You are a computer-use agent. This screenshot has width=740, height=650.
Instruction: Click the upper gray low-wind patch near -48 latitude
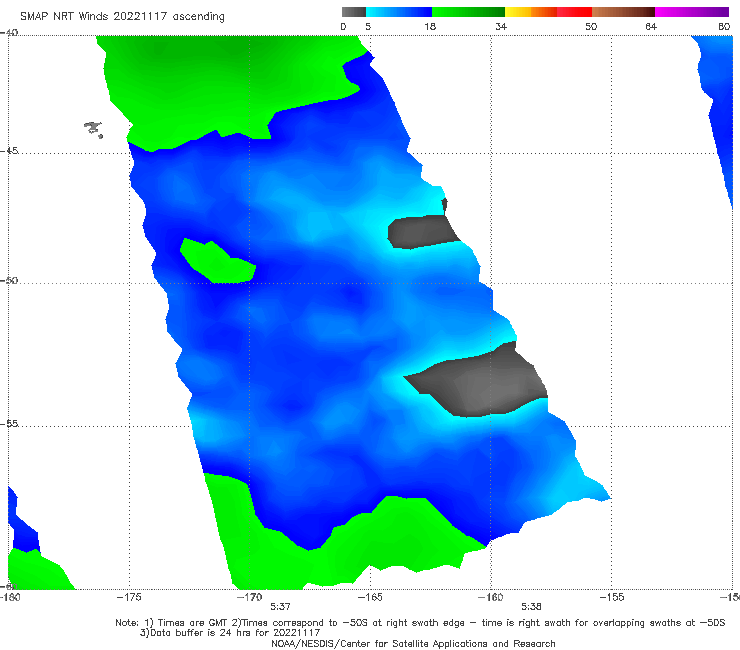(x=422, y=231)
